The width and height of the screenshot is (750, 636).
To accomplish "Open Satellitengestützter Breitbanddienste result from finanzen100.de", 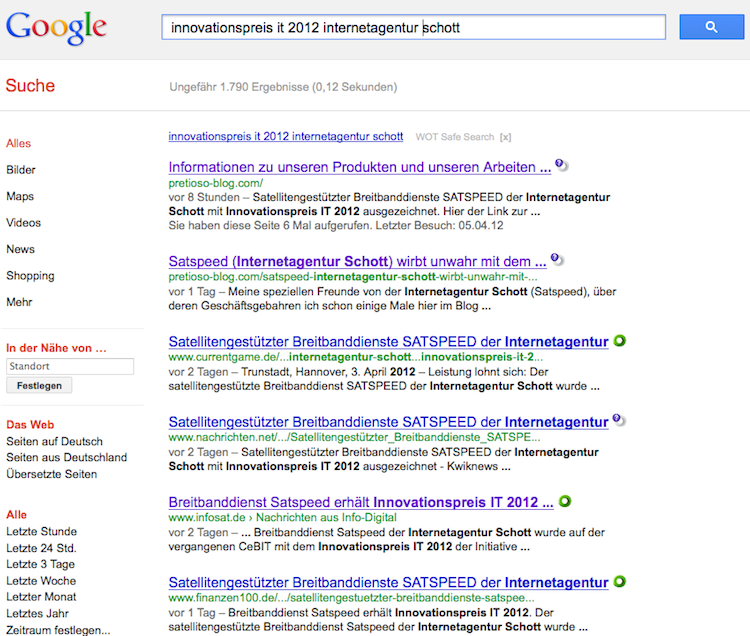I will tap(388, 583).
